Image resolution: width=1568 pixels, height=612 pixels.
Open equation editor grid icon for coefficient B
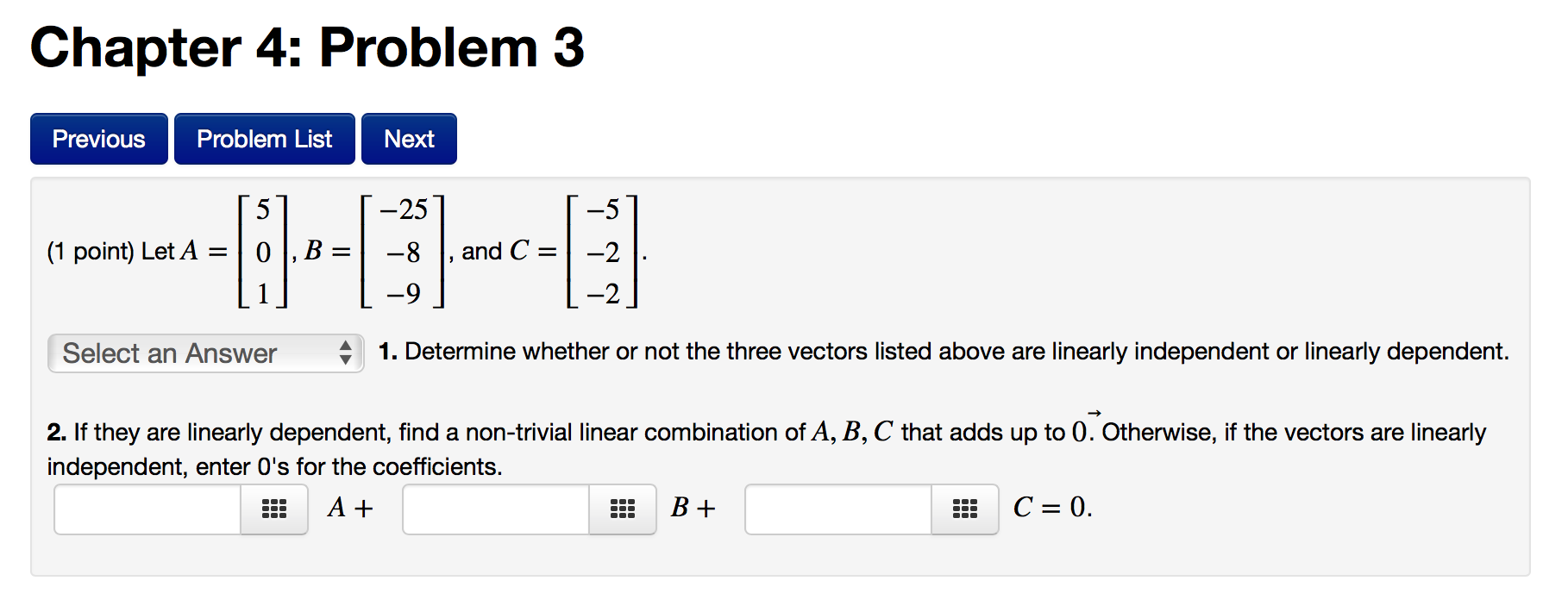[623, 509]
